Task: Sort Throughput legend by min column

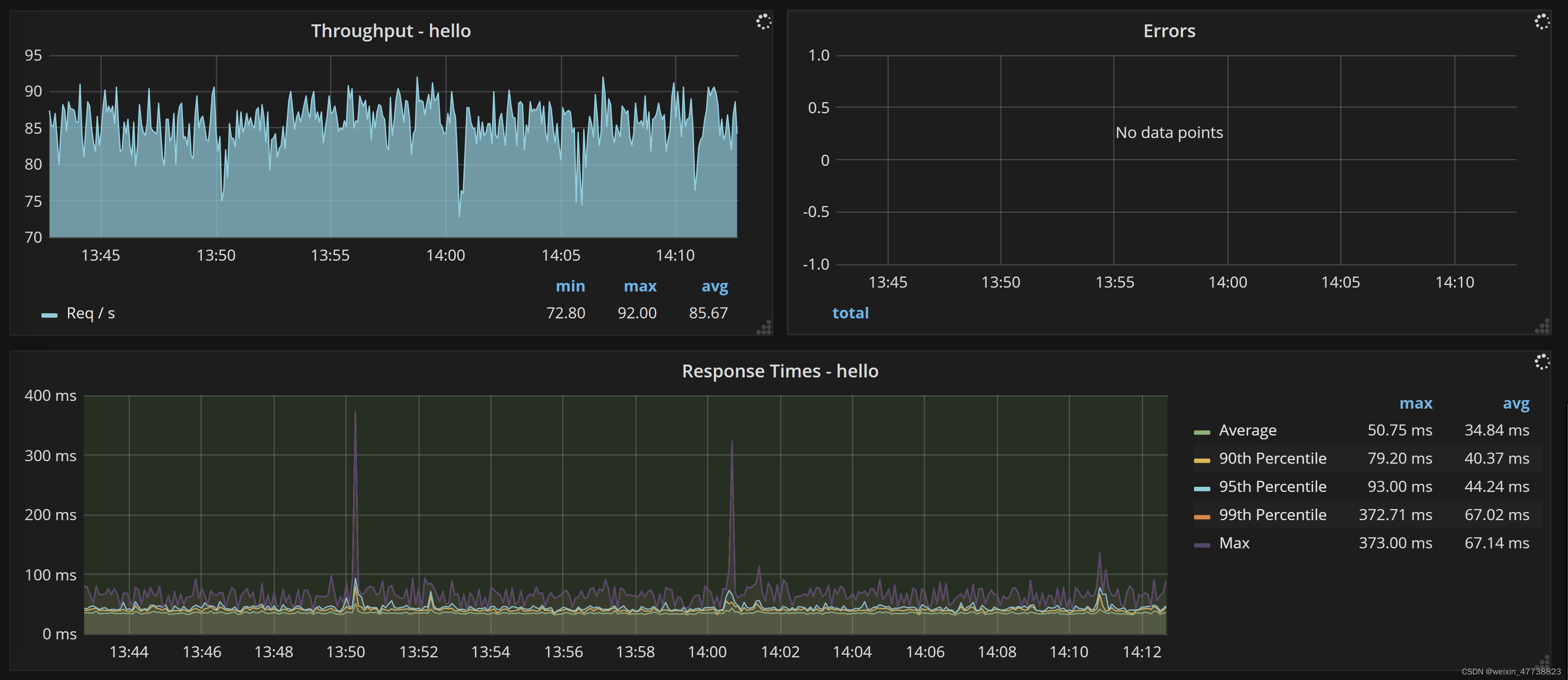Action: 570,286
